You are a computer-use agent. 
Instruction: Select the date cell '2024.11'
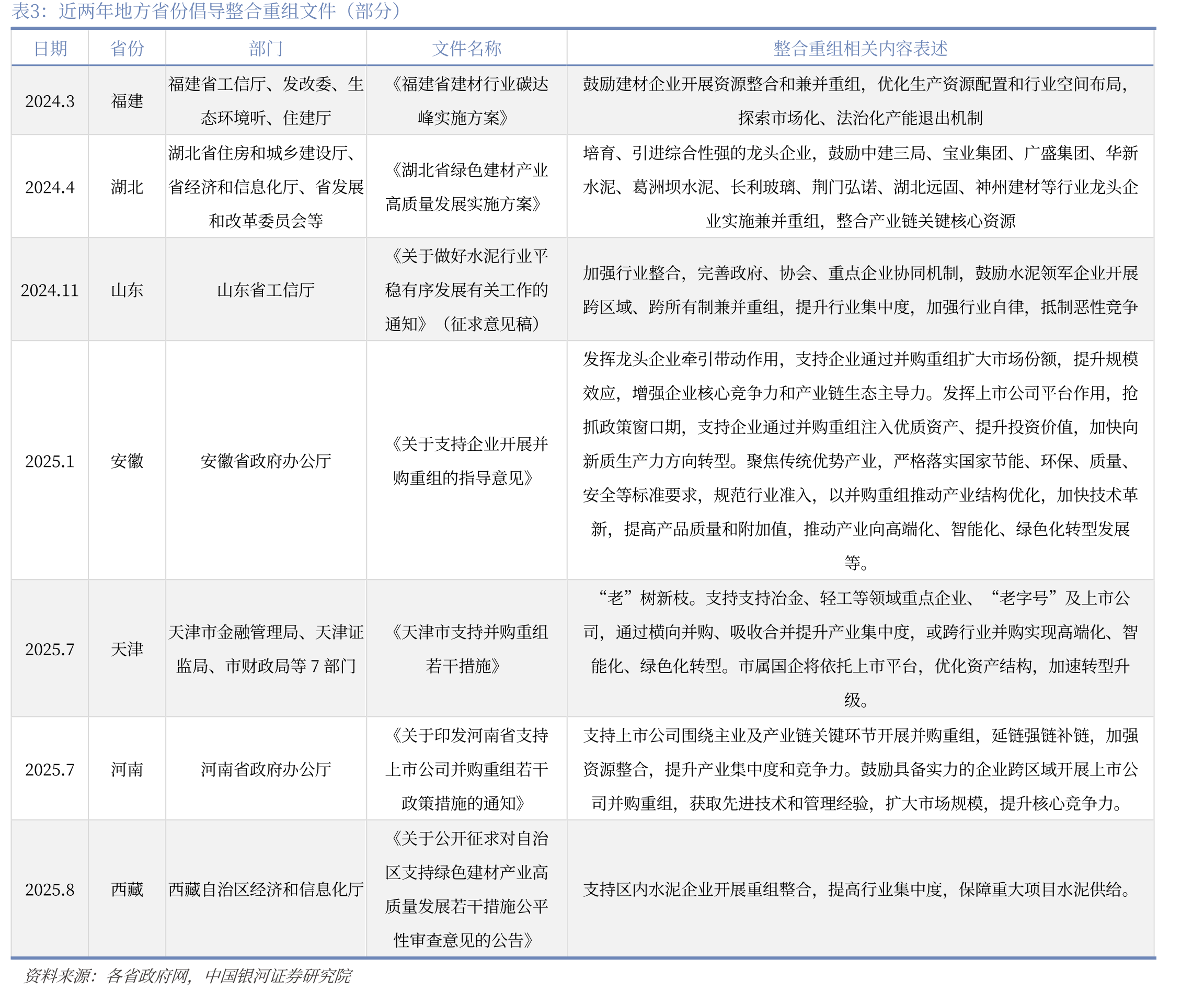coord(50,290)
